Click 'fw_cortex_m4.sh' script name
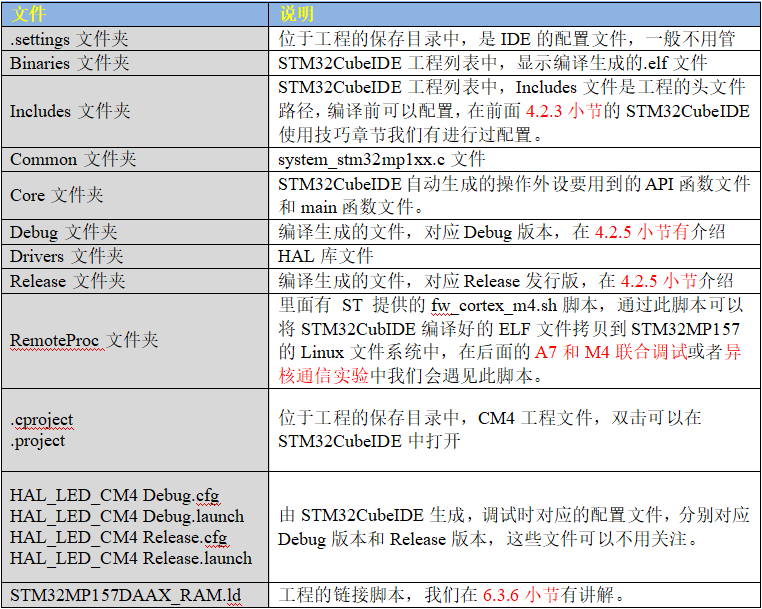 pyautogui.click(x=494, y=306)
